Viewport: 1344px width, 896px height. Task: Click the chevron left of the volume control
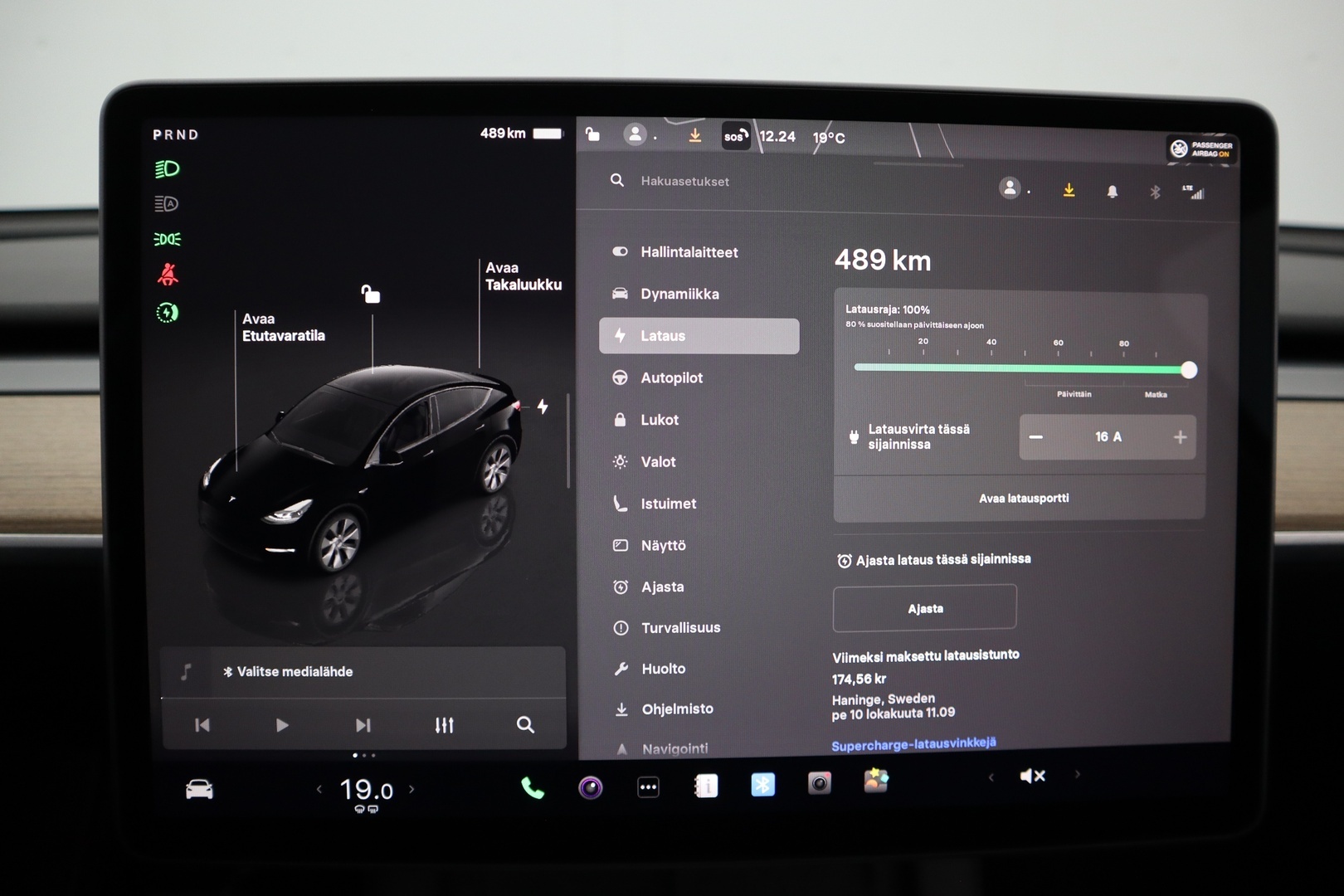992,778
